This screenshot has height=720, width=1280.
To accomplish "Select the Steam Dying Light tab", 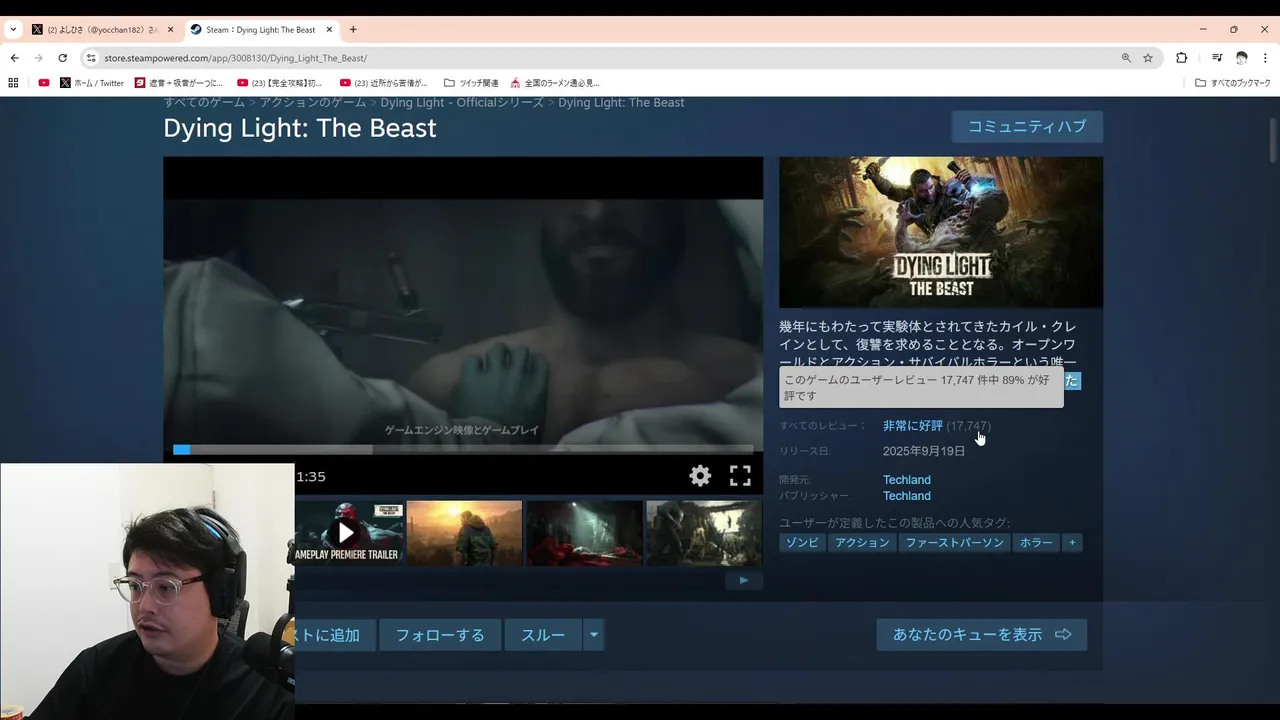I will [x=261, y=30].
